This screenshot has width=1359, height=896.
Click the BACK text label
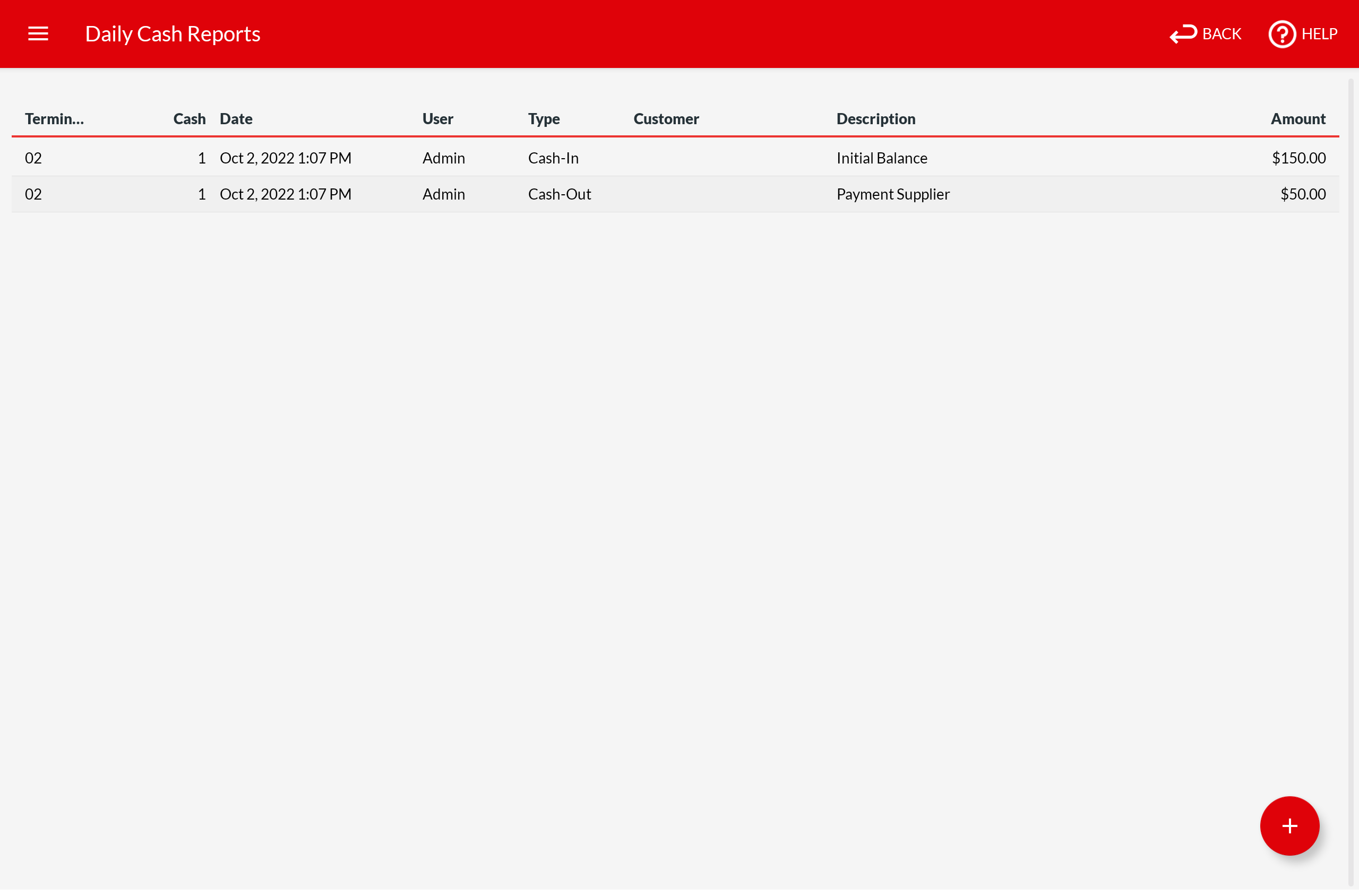click(x=1222, y=35)
